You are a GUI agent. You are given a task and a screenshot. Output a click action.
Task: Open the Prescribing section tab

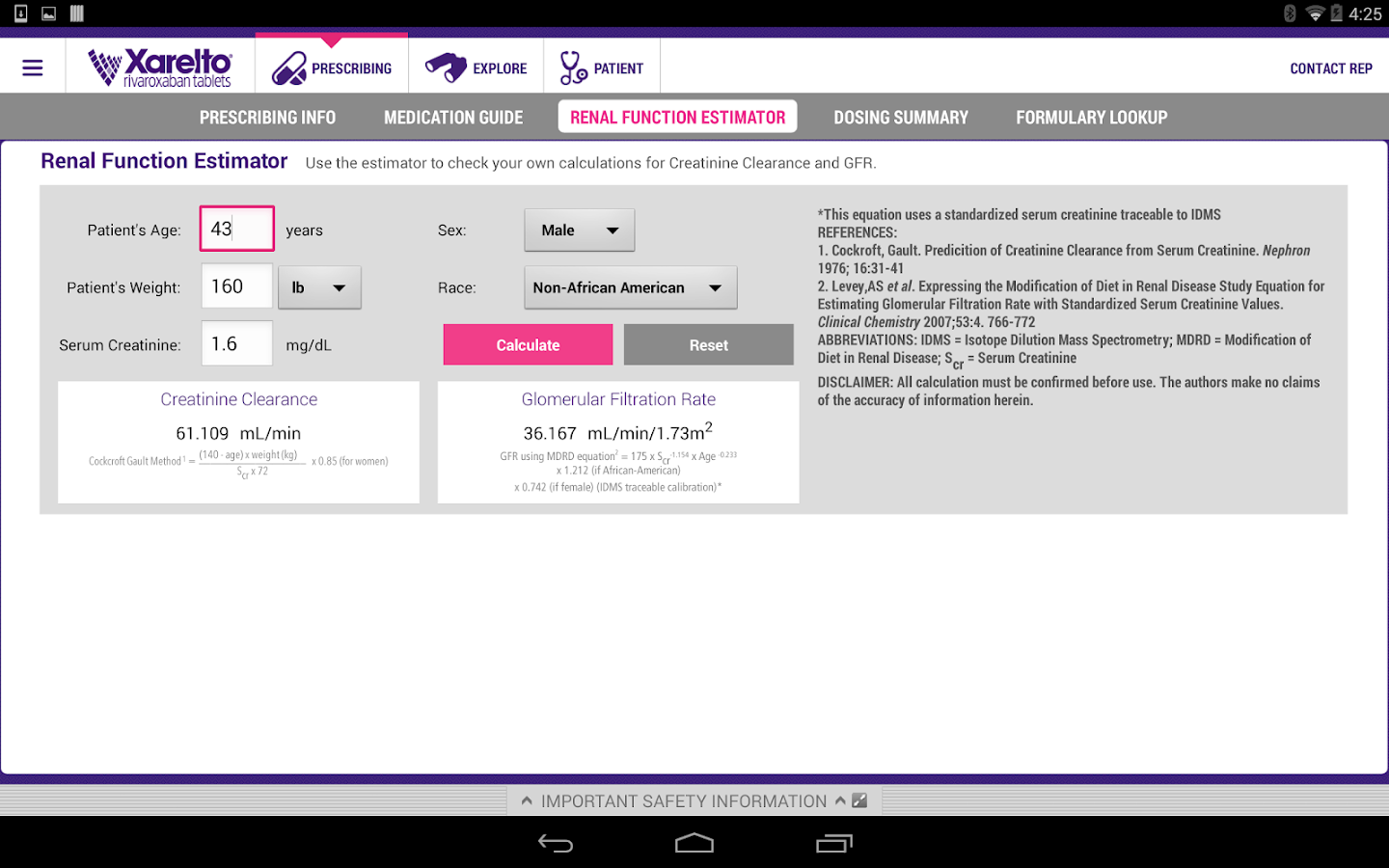[x=332, y=68]
